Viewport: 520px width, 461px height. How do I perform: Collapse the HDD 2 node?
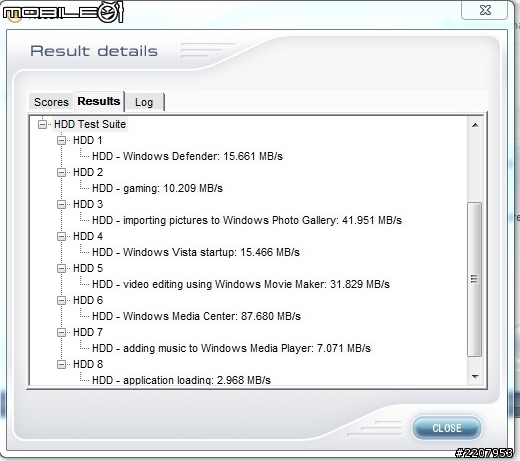click(61, 172)
